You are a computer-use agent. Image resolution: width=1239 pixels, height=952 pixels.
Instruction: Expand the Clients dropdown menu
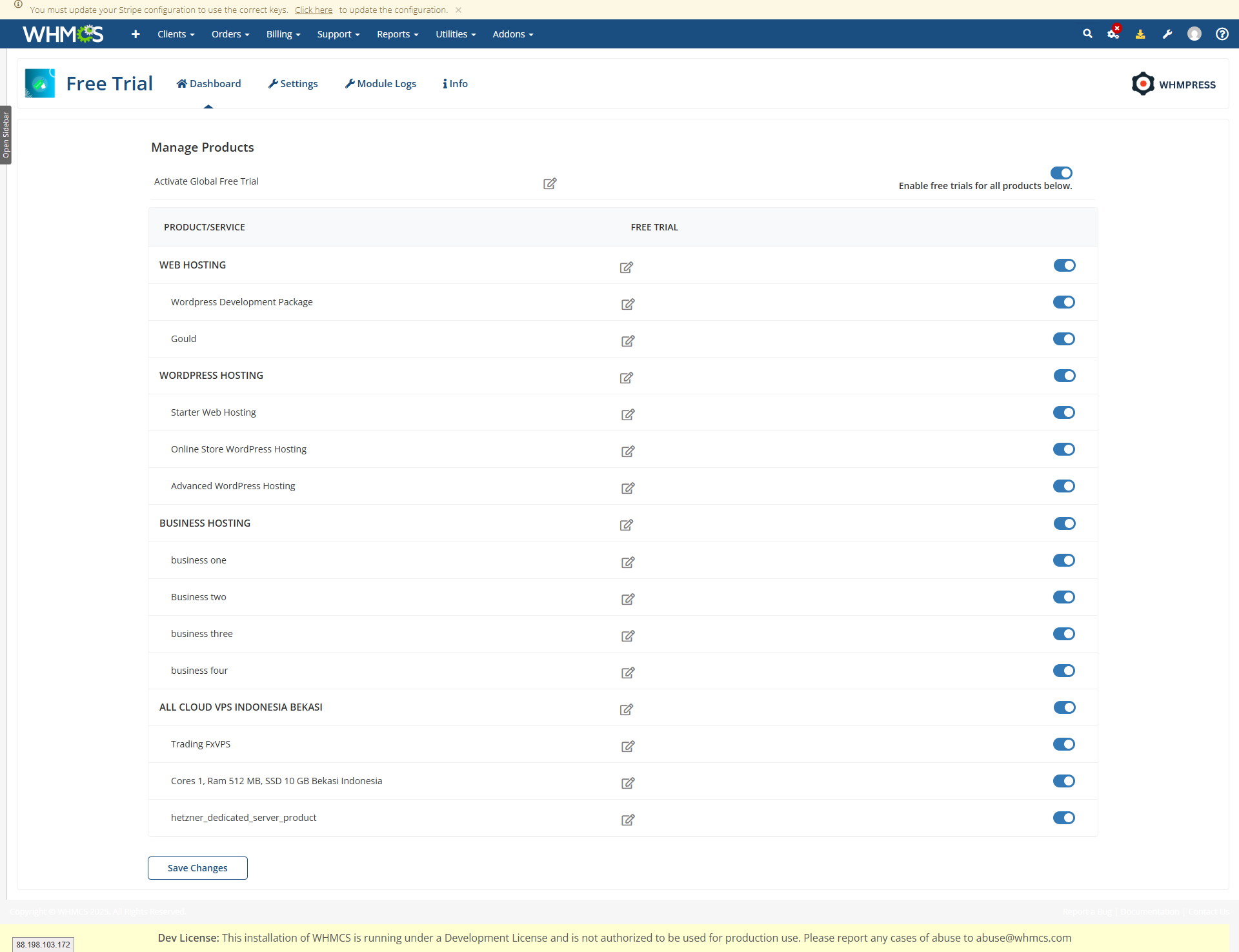pos(176,34)
